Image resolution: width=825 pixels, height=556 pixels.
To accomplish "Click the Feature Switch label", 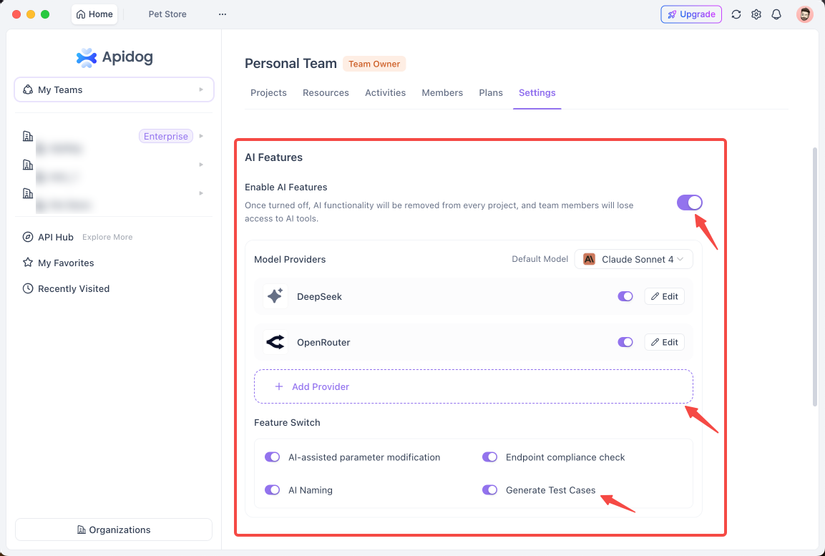I will [287, 422].
